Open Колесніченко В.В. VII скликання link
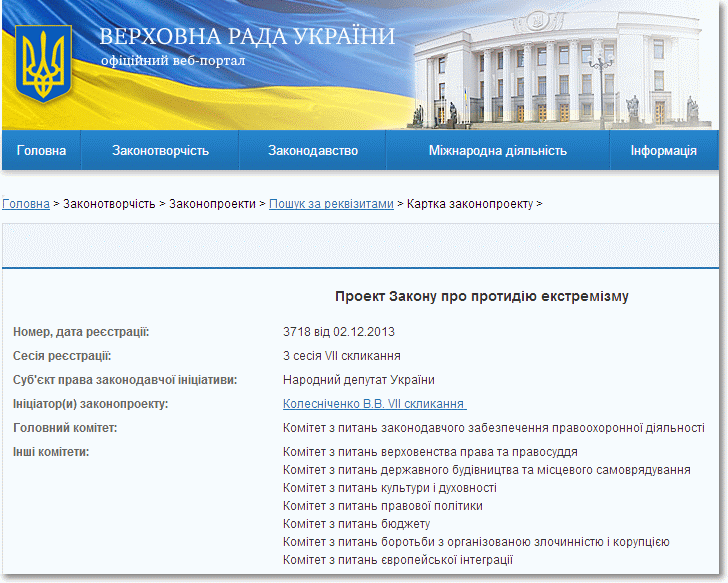Screen dimensions: 728x583 (x=374, y=404)
